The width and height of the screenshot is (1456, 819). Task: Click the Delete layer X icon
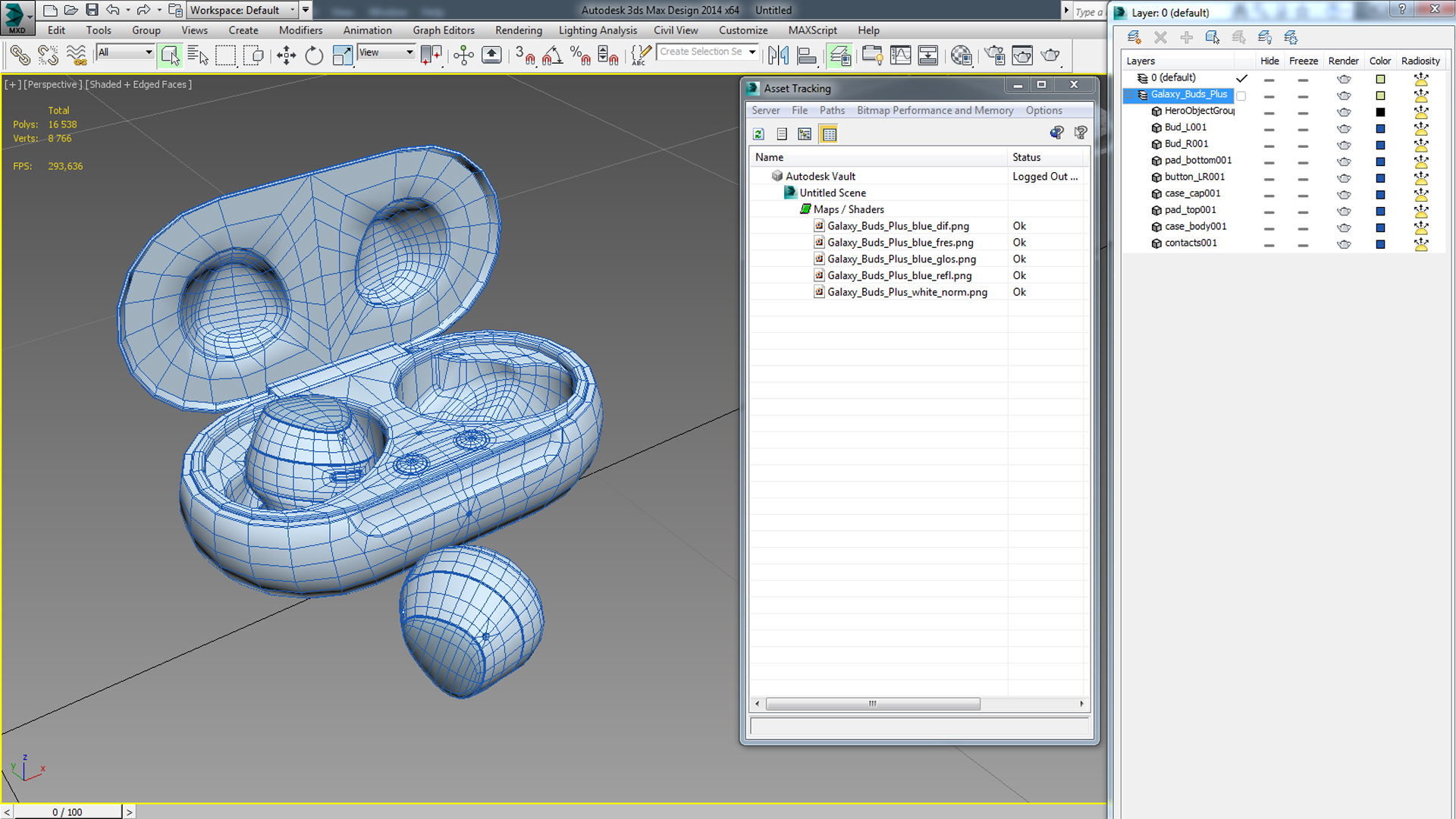1160,37
